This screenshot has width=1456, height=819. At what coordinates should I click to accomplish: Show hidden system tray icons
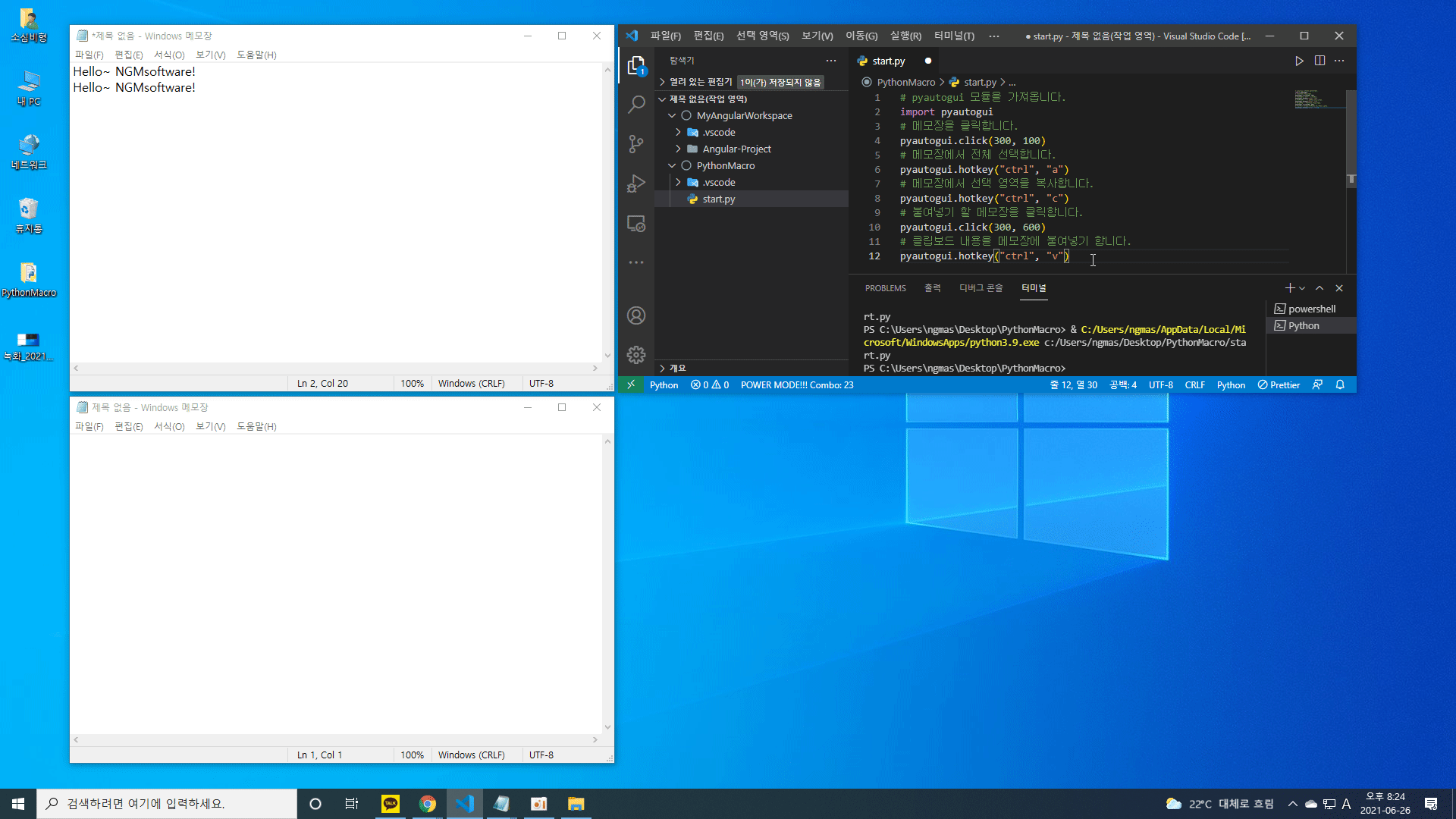pyautogui.click(x=1292, y=804)
